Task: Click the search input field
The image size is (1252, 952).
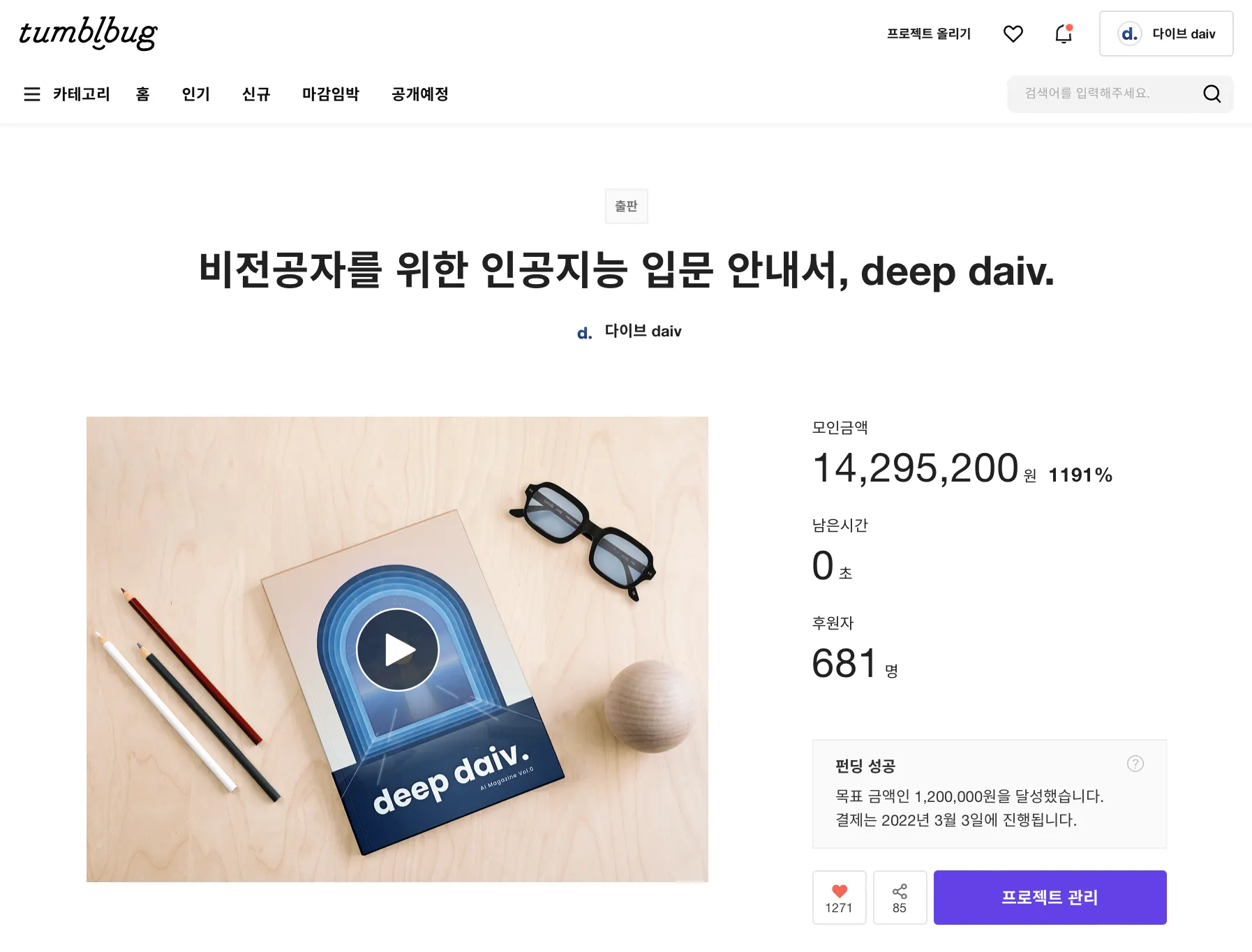Action: click(1103, 94)
